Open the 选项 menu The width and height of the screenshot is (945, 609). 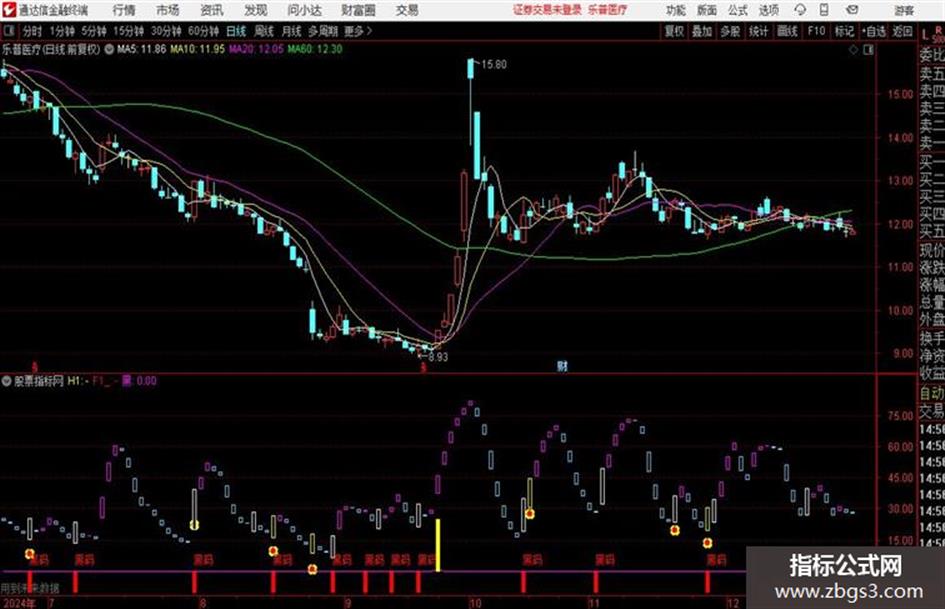[769, 10]
